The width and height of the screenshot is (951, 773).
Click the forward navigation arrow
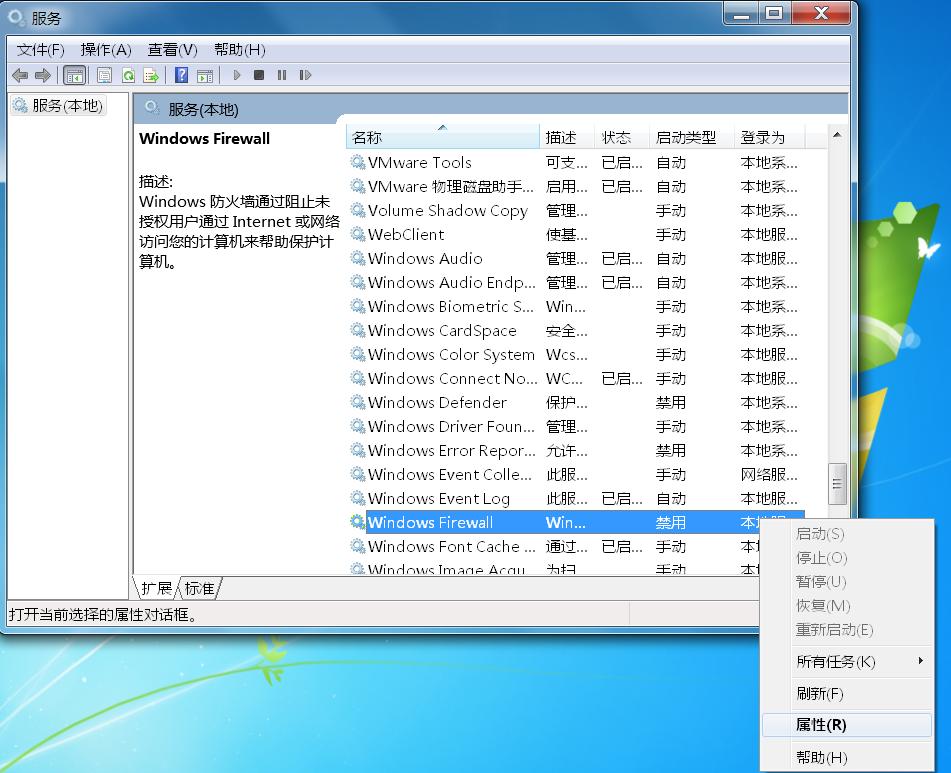pyautogui.click(x=44, y=75)
